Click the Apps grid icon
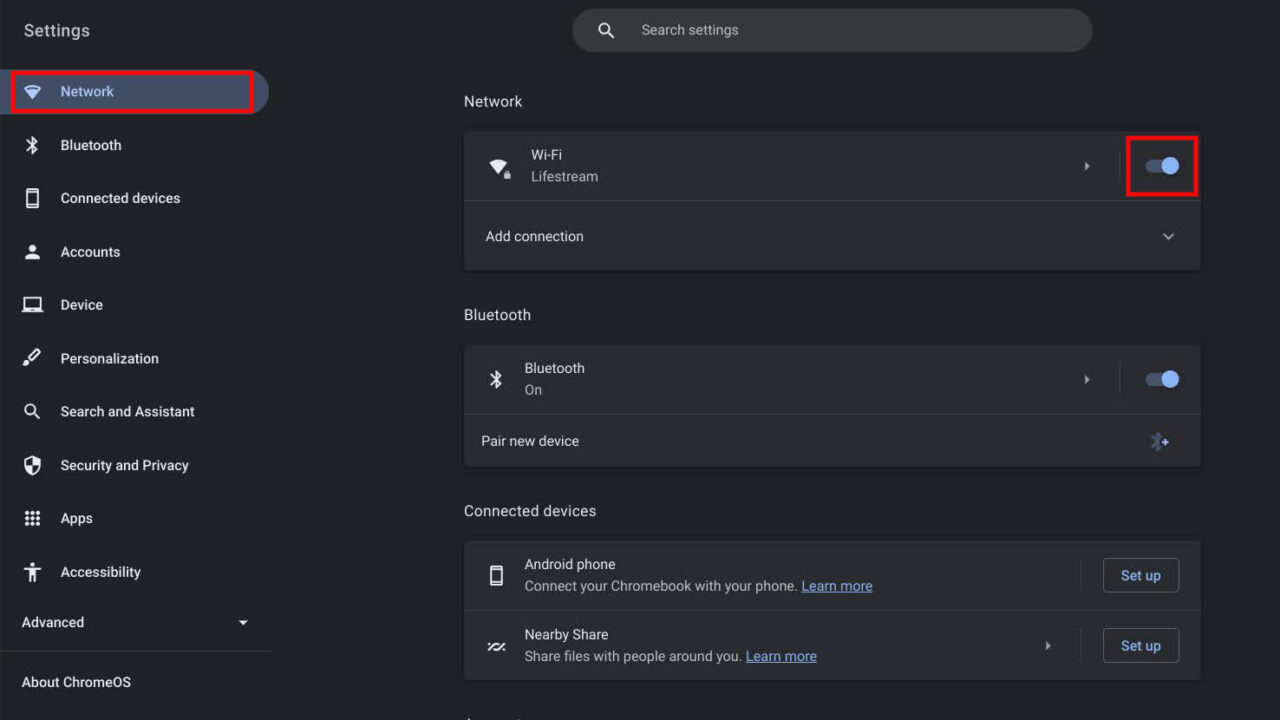Image resolution: width=1280 pixels, height=720 pixels. pos(31,518)
